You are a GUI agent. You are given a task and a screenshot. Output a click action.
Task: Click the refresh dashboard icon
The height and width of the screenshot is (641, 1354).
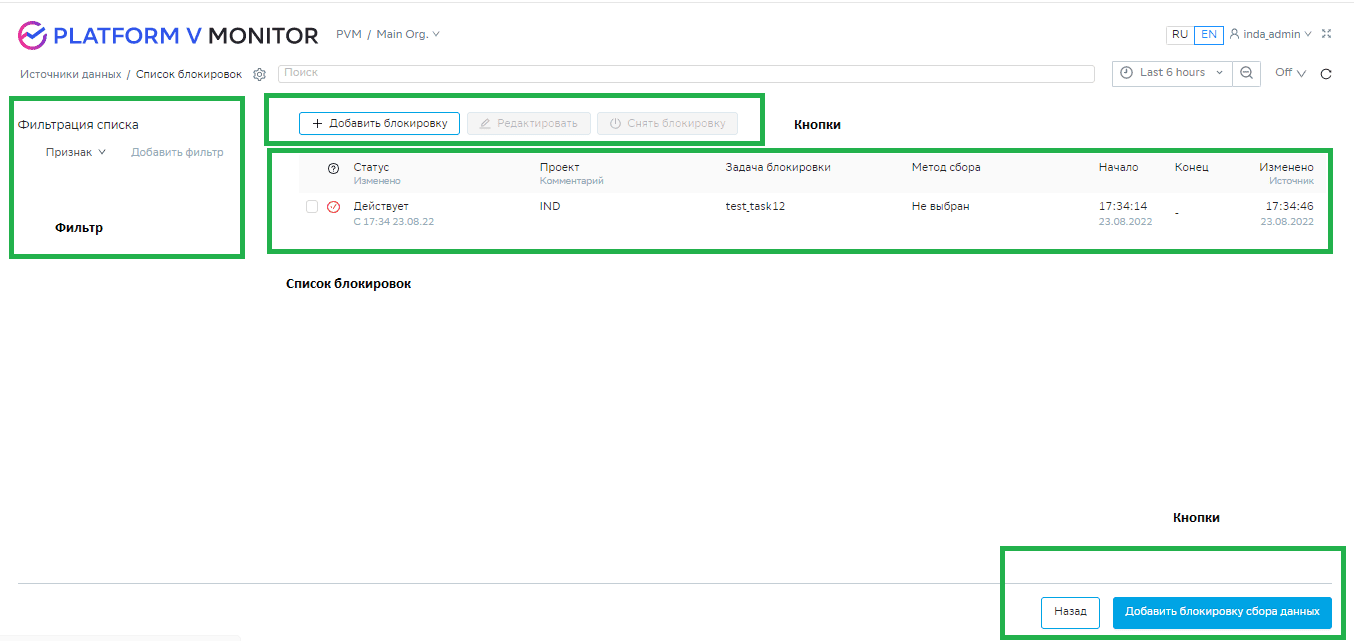[x=1326, y=74]
